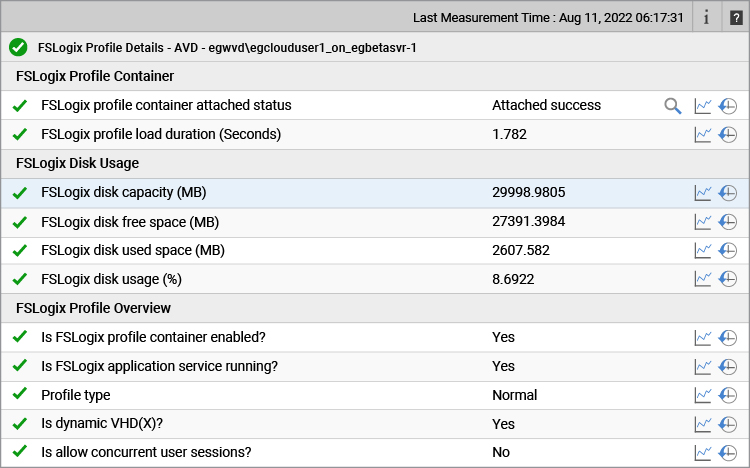The width and height of the screenshot is (750, 468).
Task: Open history for FSLogix disk capacity
Action: coord(728,193)
